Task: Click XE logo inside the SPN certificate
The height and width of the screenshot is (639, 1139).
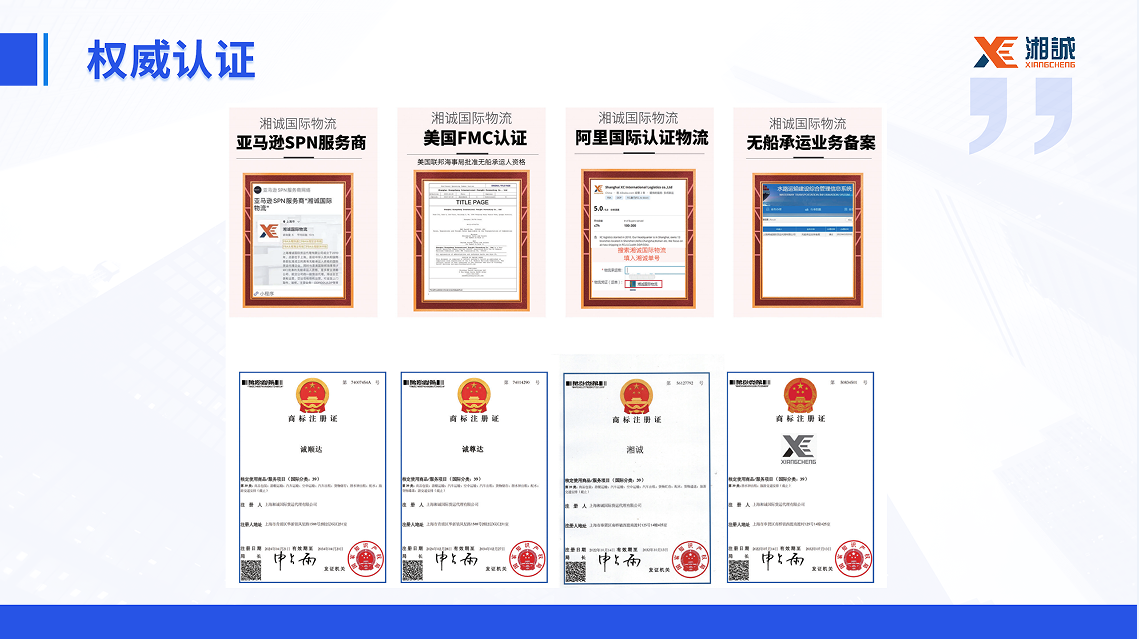Action: [269, 230]
